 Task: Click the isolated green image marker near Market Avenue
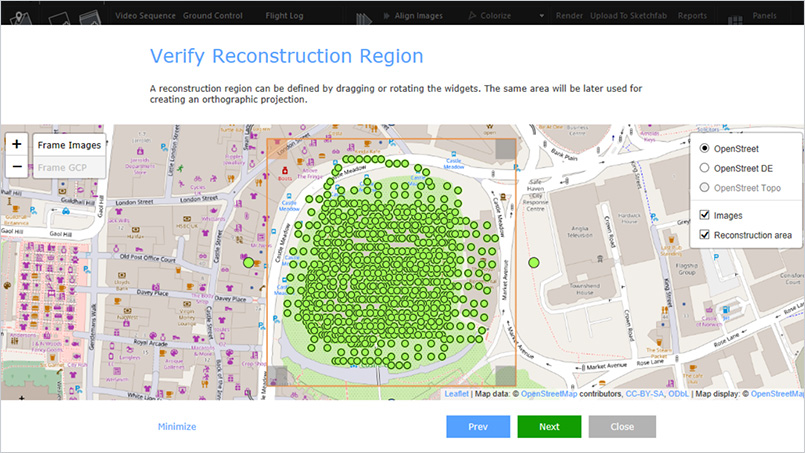(x=534, y=263)
